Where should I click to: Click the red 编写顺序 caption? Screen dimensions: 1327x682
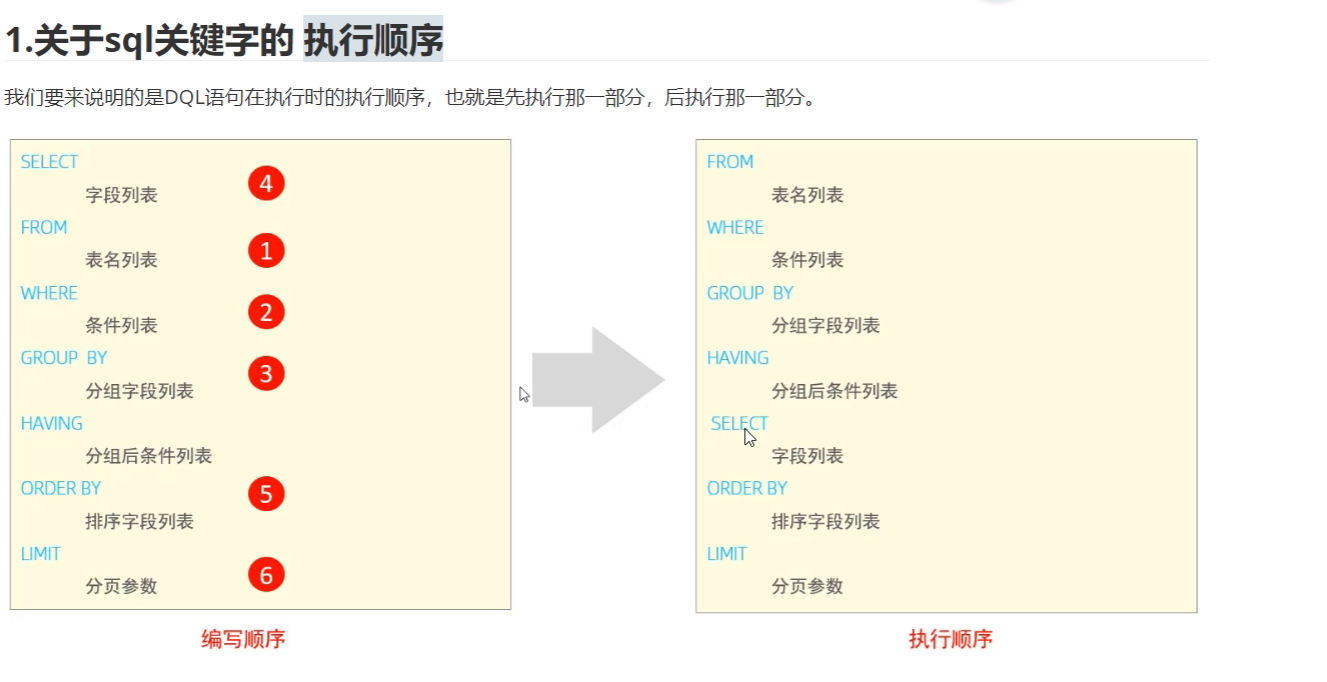[x=243, y=639]
